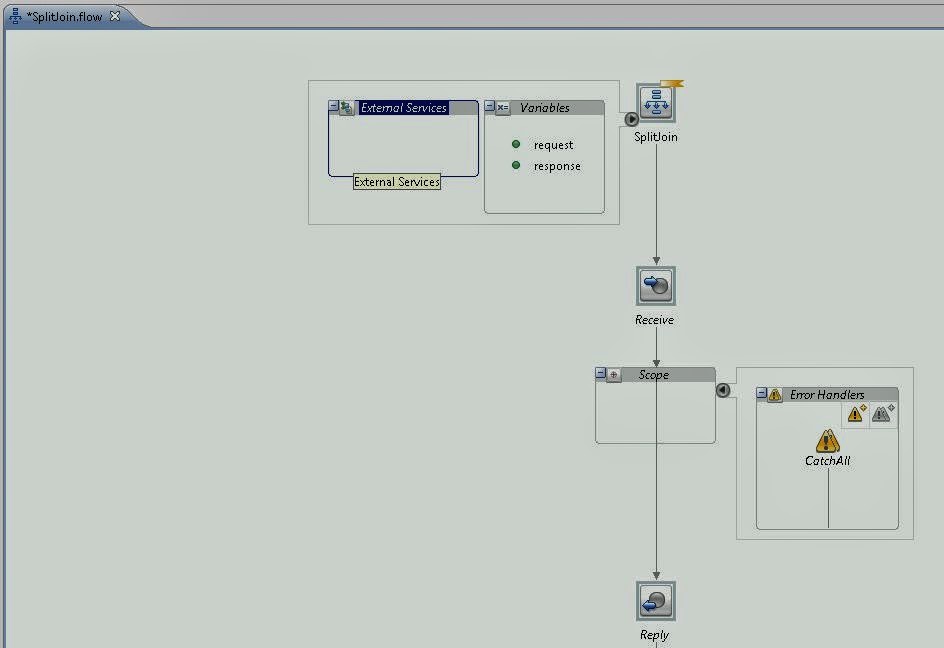Collapse the Variables panel

pyautogui.click(x=489, y=106)
